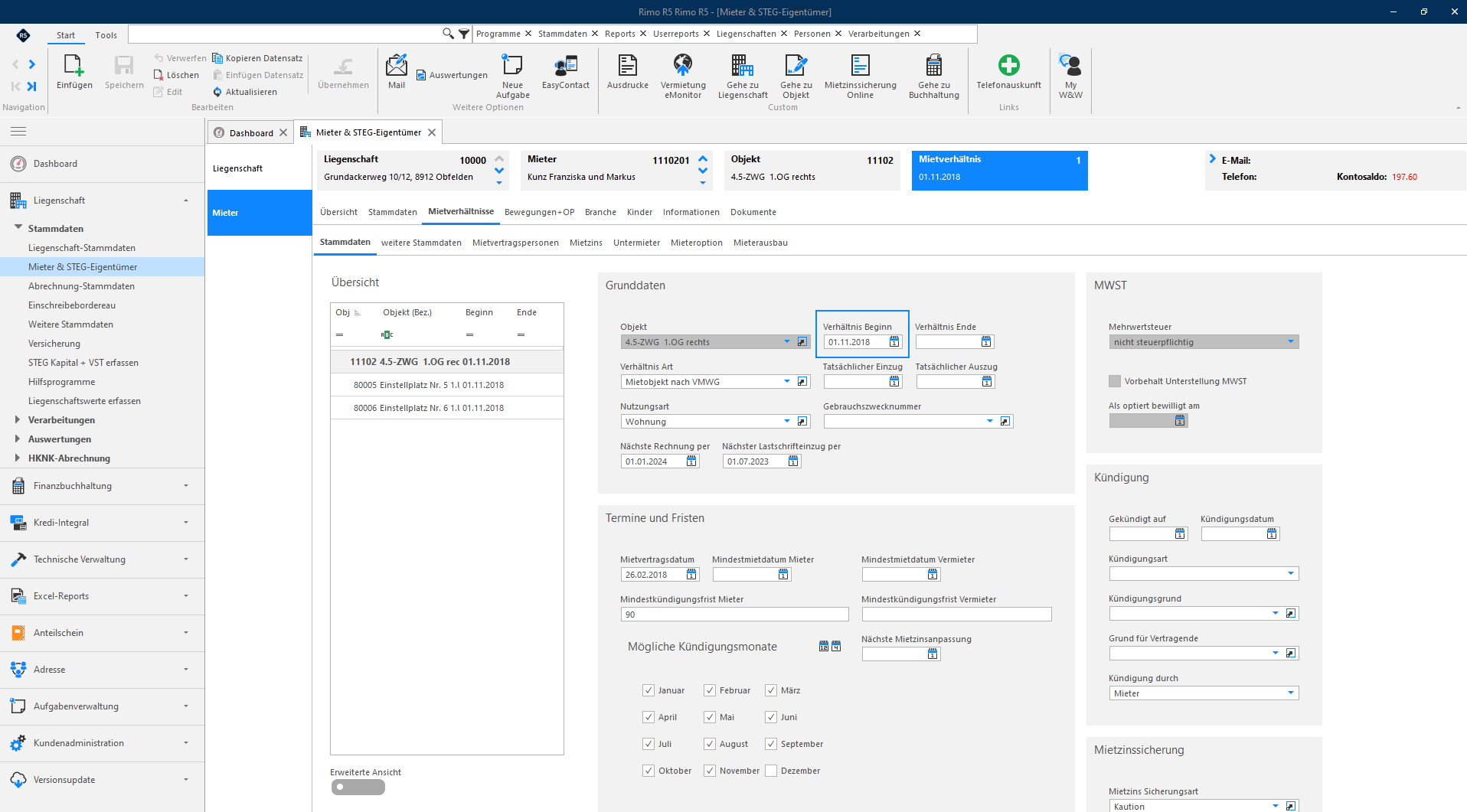Click Mindestkündigungsfrist Mieter input field
1467x812 pixels.
click(x=734, y=615)
